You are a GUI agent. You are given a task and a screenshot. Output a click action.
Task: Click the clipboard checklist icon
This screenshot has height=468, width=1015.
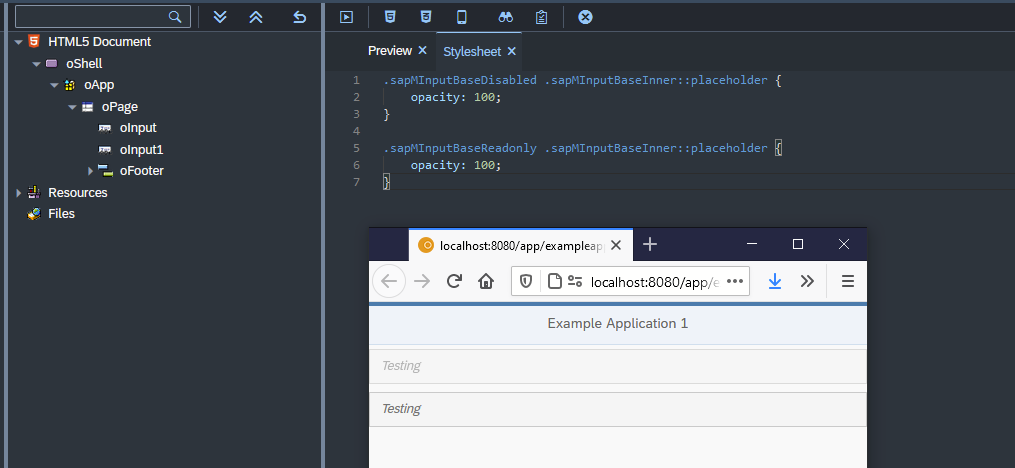[541, 17]
